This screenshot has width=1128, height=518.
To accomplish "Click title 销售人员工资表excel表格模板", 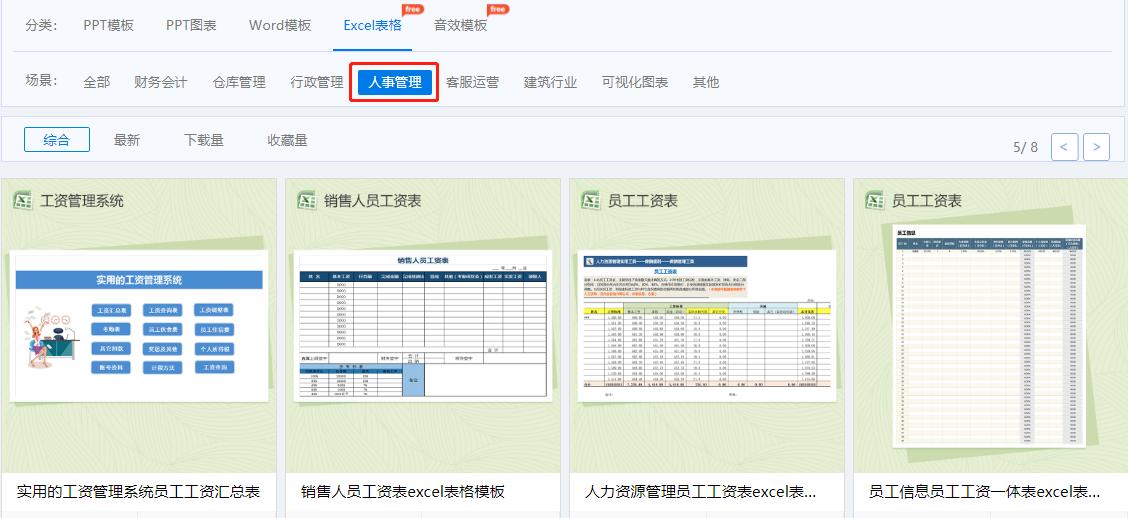I will 403,492.
